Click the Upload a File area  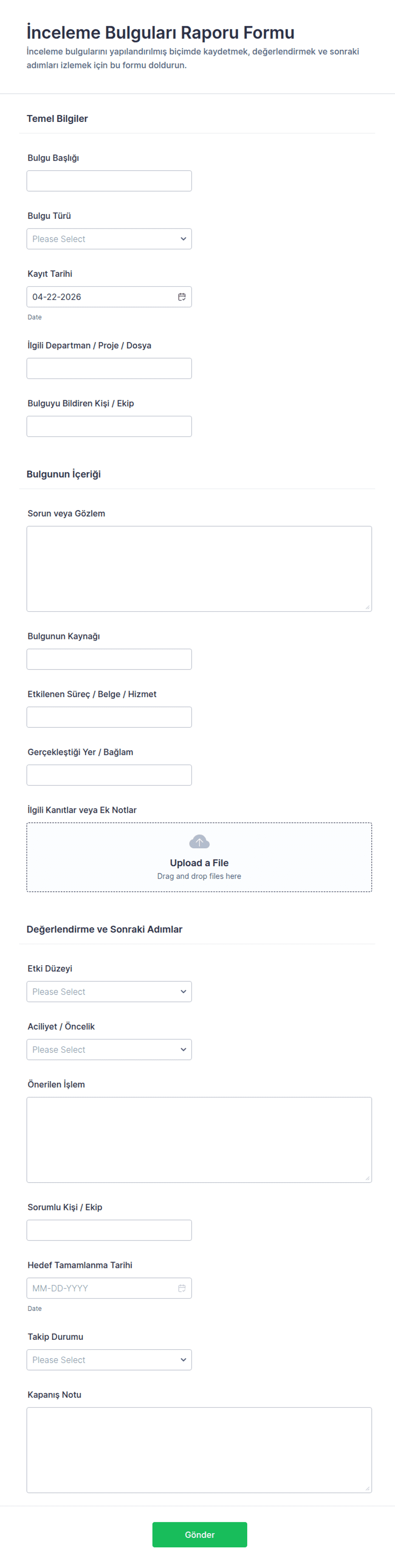(199, 863)
